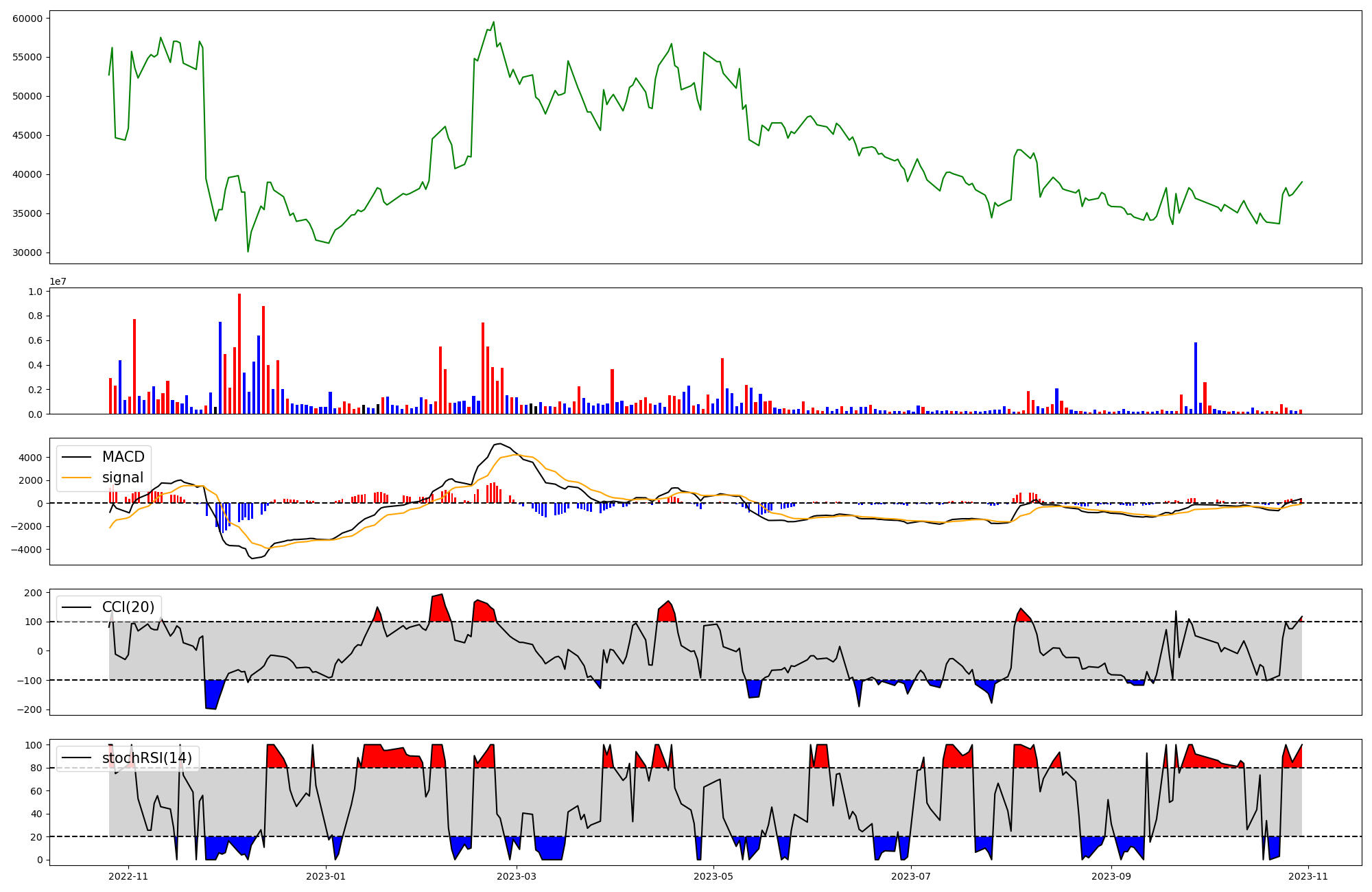The image size is (1372, 892).
Task: Click the price line peak near 60000
Action: (x=493, y=22)
